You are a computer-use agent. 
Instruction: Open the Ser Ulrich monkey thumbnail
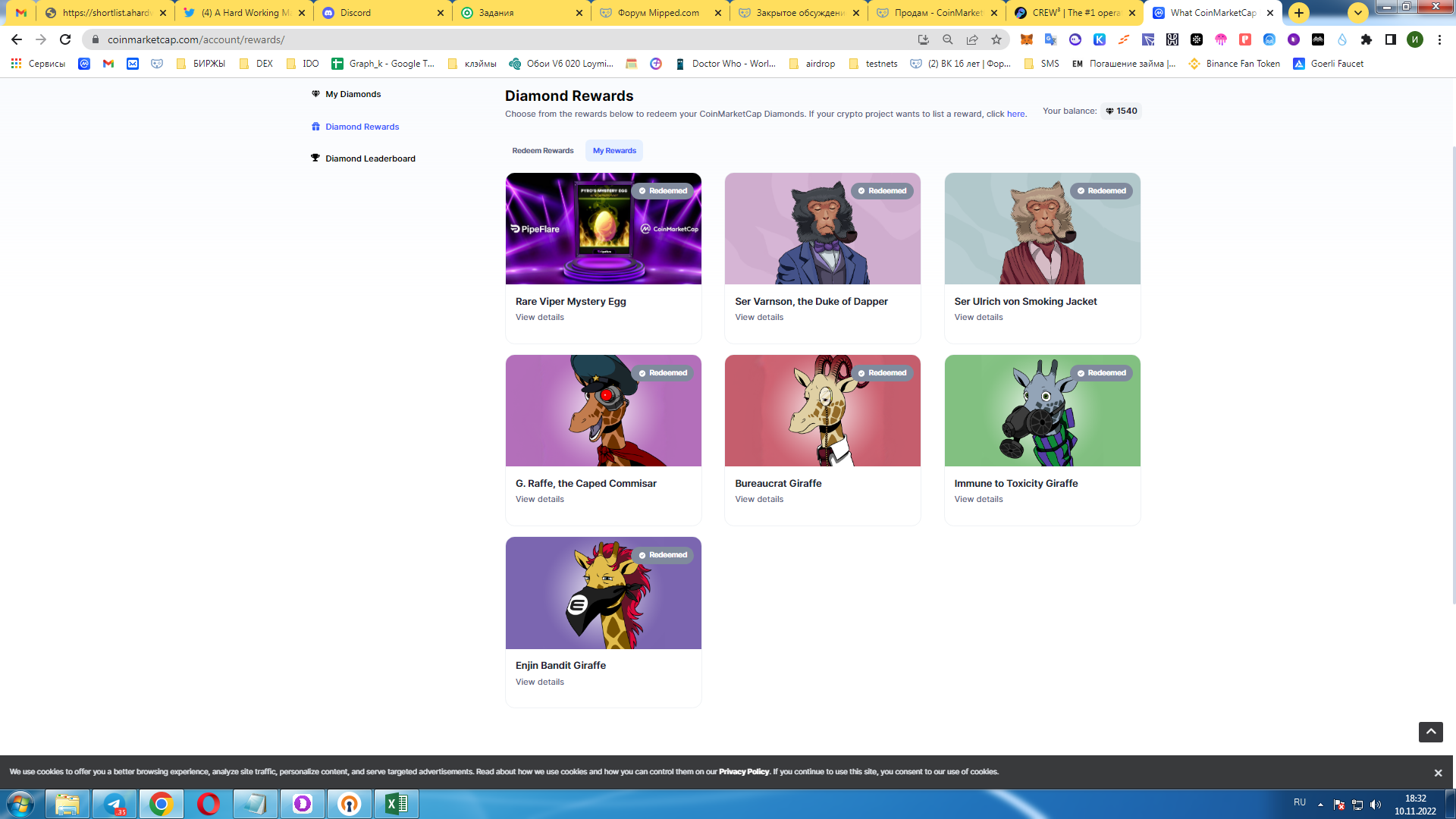(1043, 229)
